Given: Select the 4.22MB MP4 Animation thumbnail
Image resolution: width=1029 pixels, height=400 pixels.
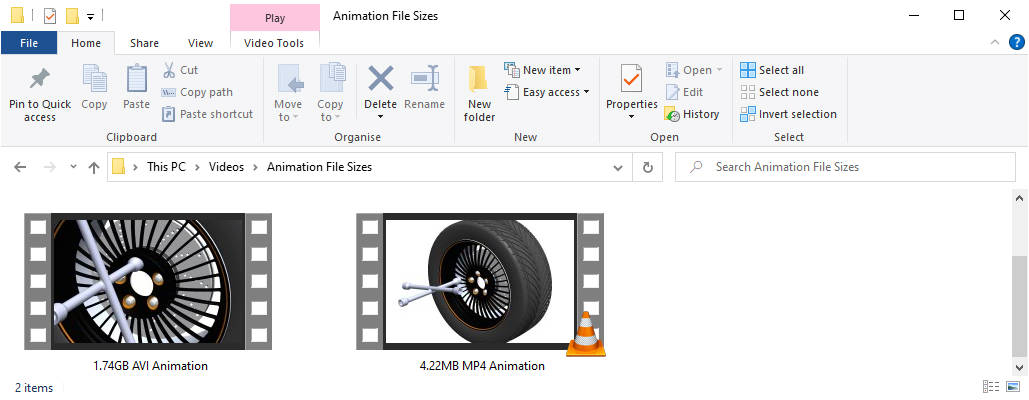Looking at the screenshot, I should [480, 284].
